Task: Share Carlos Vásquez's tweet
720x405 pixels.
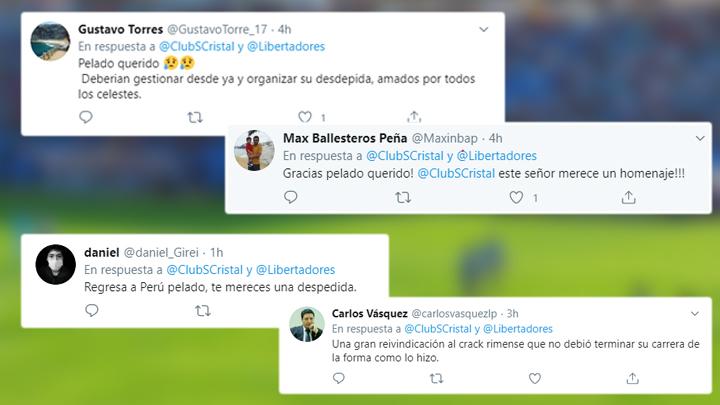Action: tap(632, 378)
